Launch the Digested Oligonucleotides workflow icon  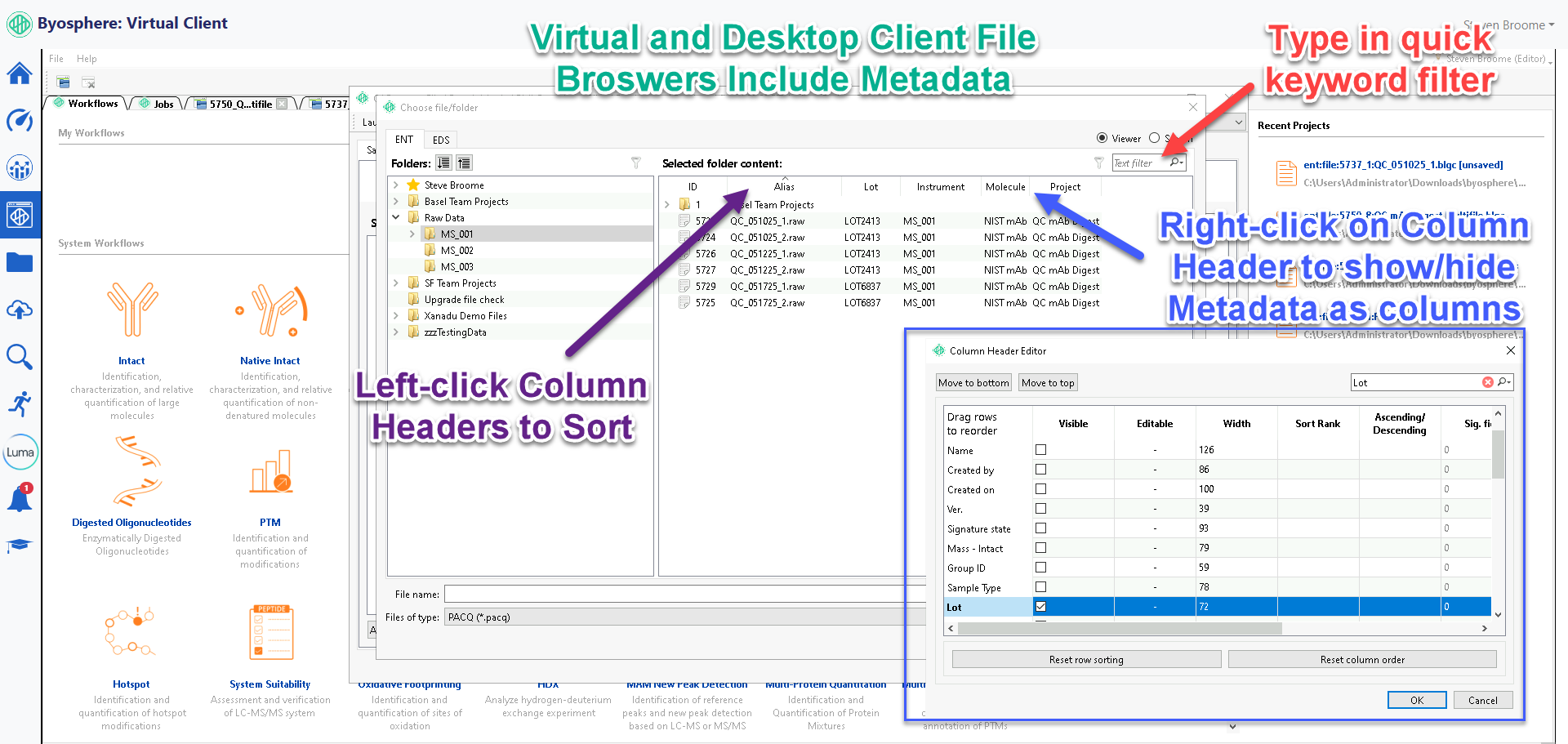click(136, 471)
